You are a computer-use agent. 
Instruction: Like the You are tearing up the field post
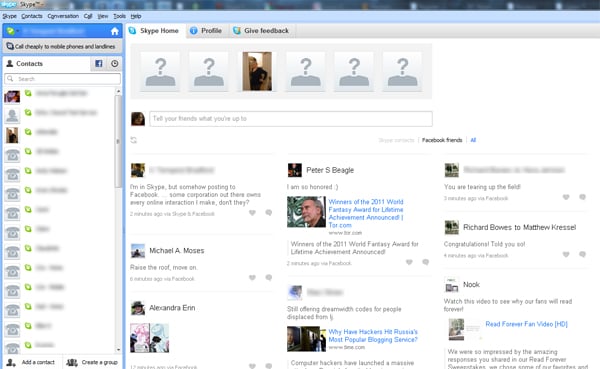point(566,197)
